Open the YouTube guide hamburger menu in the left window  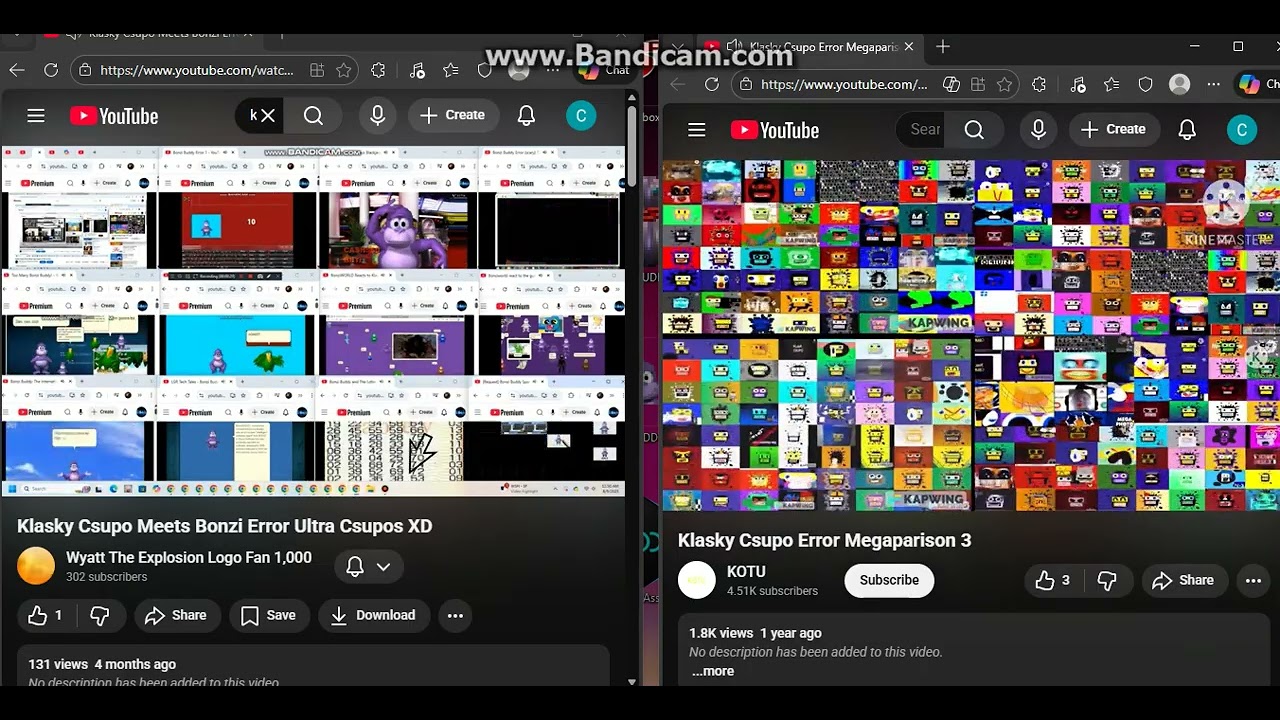click(36, 116)
